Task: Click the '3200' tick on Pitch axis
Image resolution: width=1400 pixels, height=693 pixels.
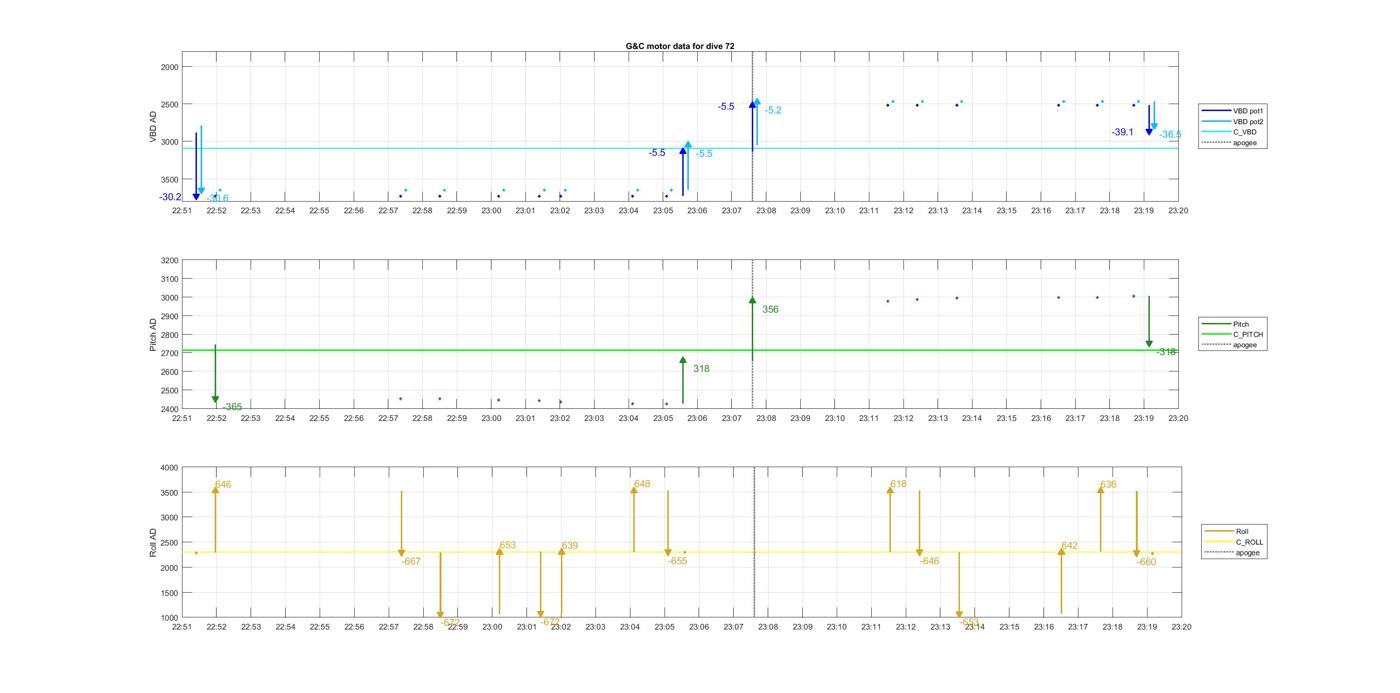Action: (168, 260)
